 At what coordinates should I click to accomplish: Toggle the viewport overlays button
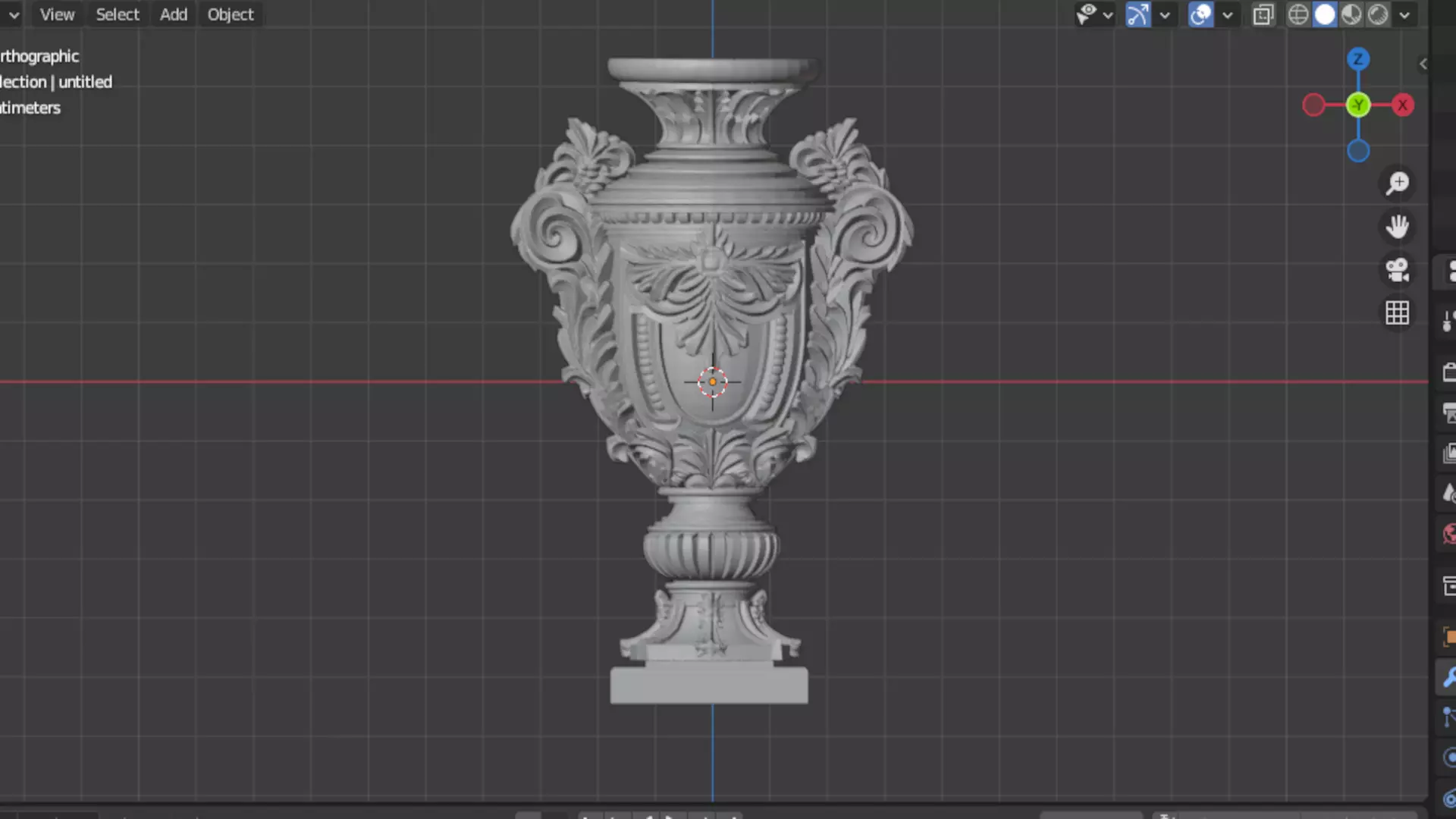click(1200, 14)
